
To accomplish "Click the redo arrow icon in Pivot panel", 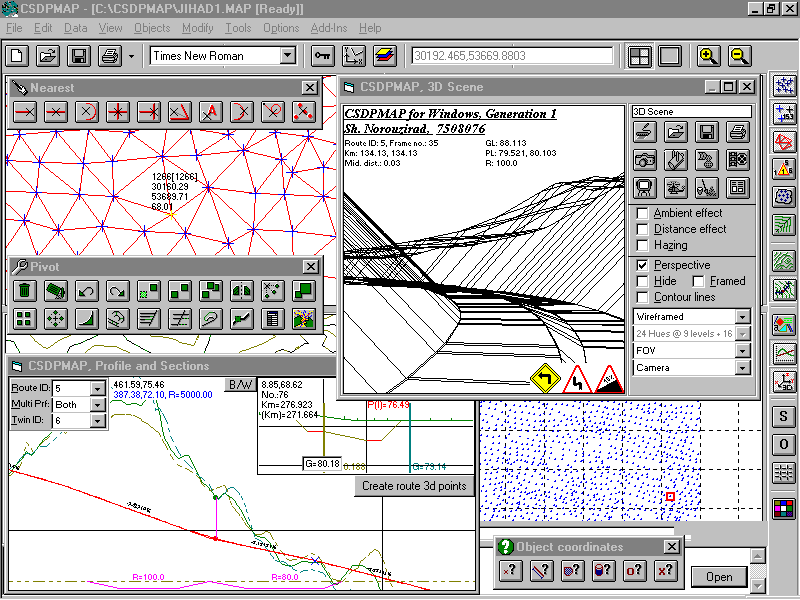I will click(x=117, y=291).
